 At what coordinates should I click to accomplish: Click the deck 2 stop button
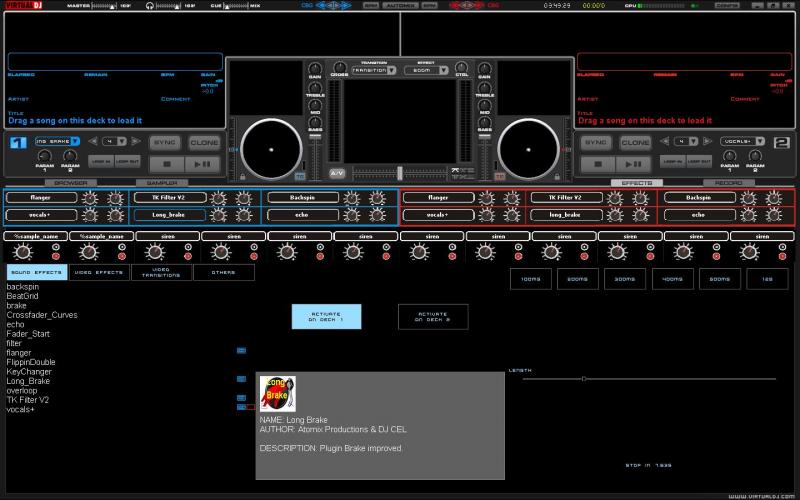click(598, 164)
